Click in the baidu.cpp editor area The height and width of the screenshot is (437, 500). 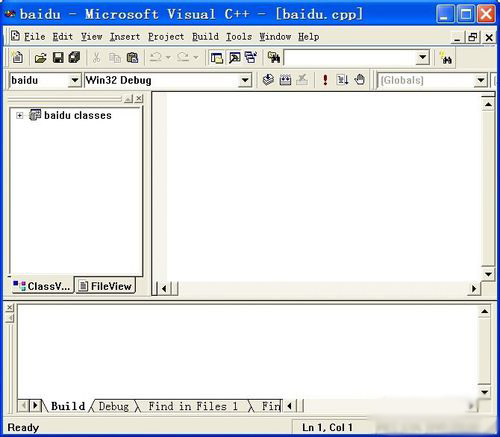tap(323, 187)
